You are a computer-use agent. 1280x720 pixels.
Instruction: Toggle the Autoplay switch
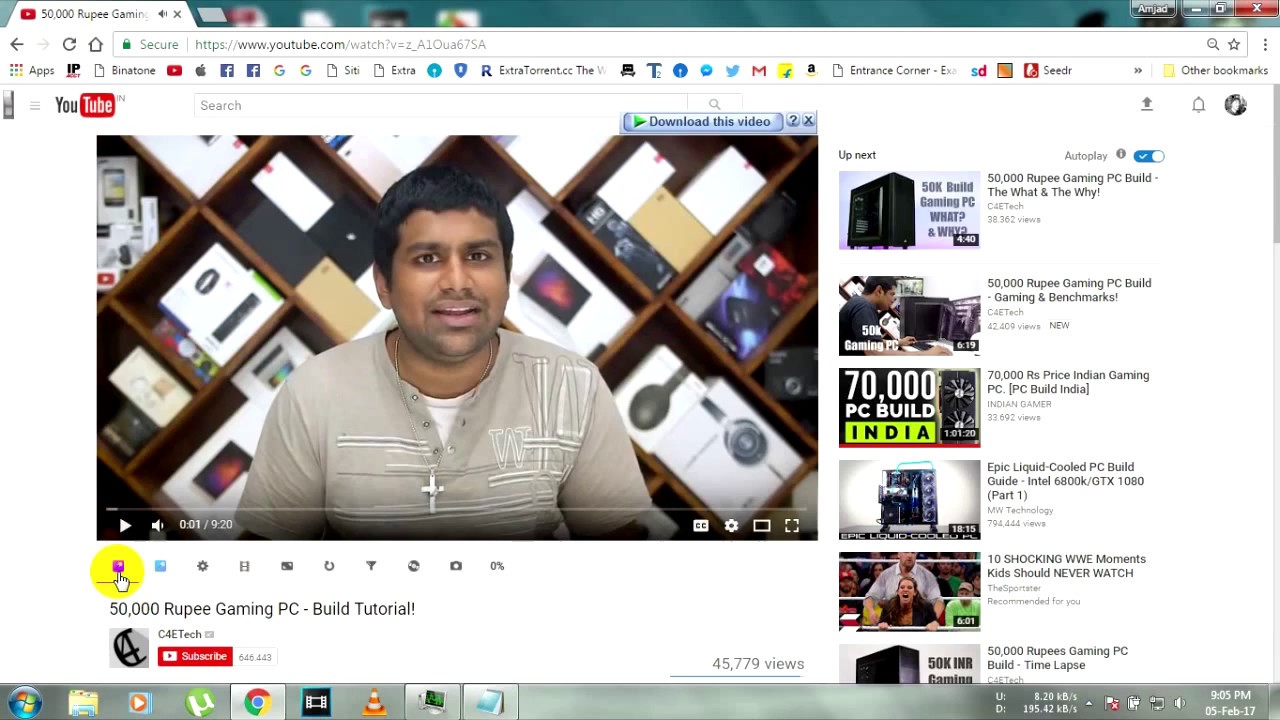pyautogui.click(x=1149, y=156)
